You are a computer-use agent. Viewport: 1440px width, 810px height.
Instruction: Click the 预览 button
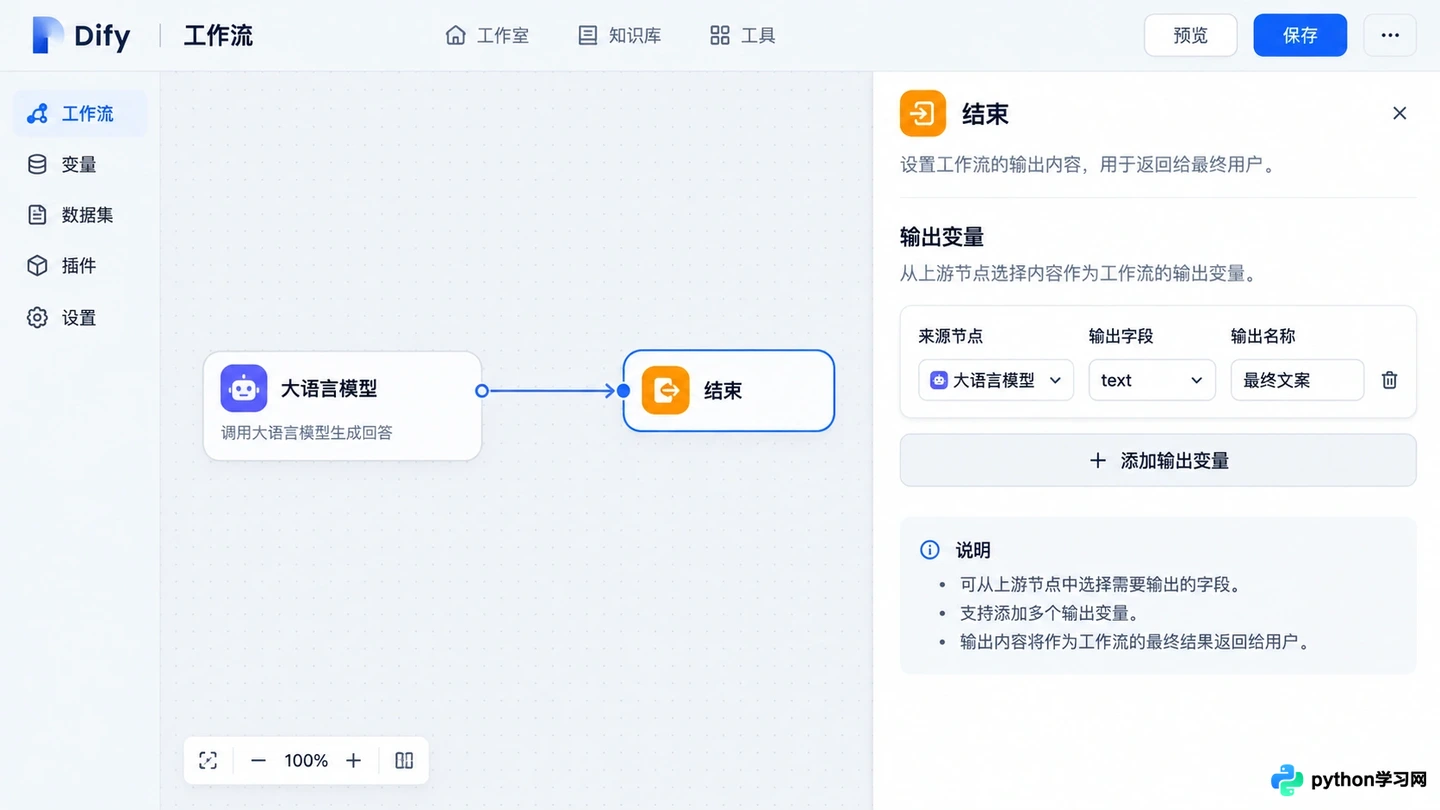pos(1190,35)
